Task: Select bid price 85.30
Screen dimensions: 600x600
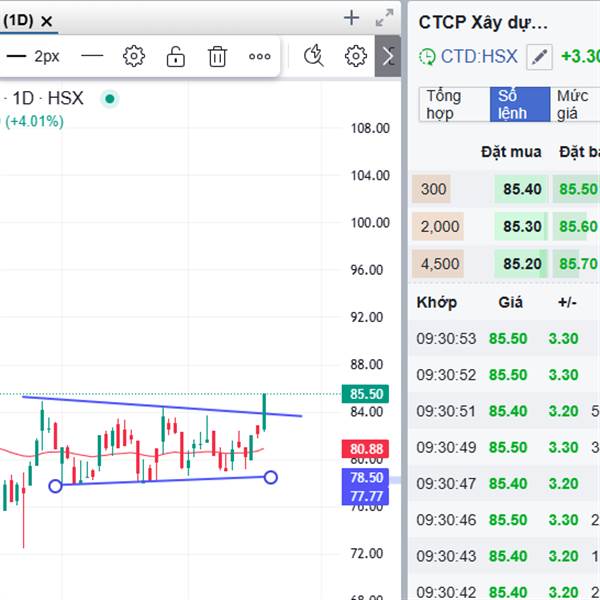Action: tap(522, 227)
